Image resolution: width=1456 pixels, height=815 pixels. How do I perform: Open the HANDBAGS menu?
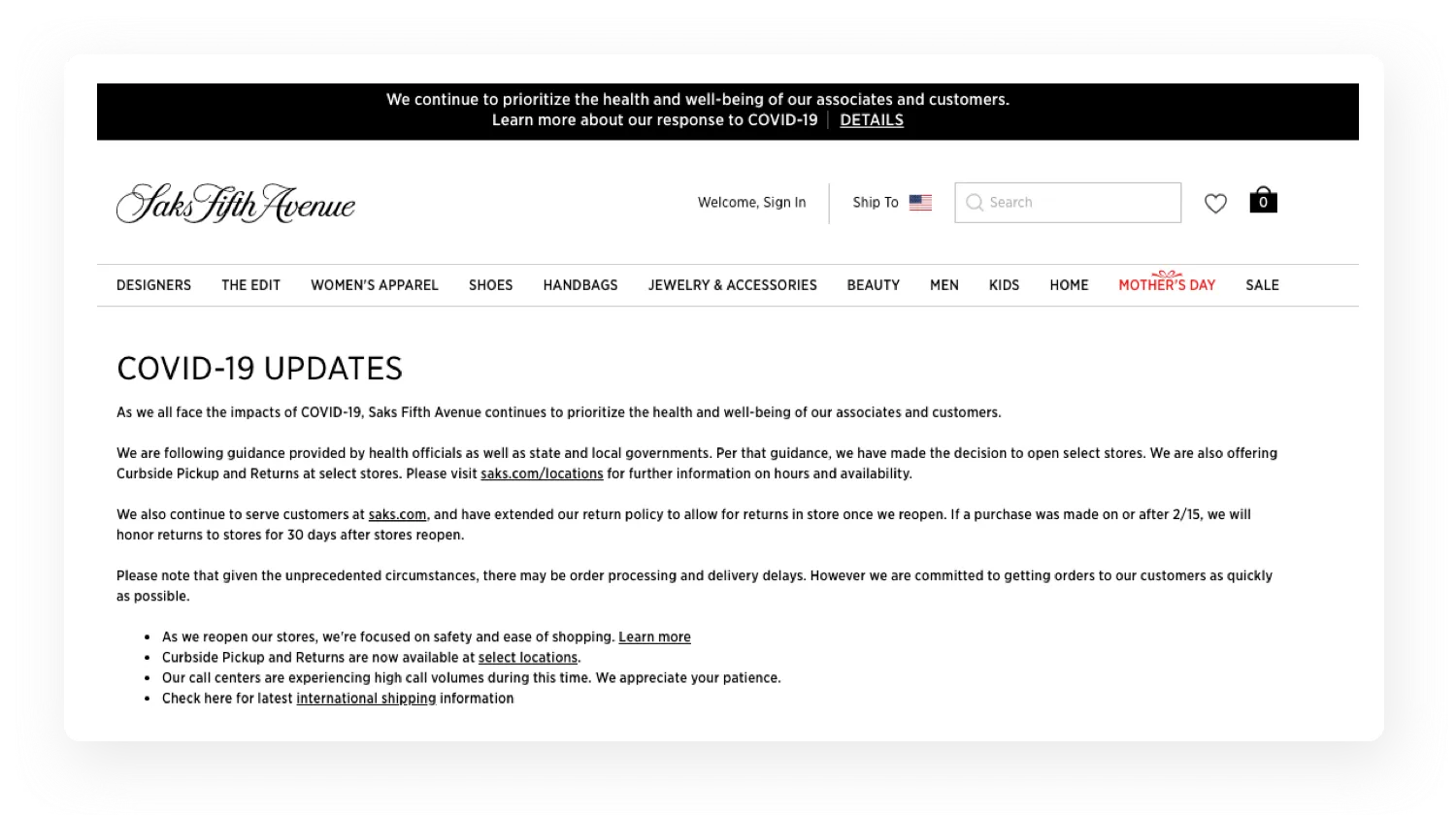580,285
